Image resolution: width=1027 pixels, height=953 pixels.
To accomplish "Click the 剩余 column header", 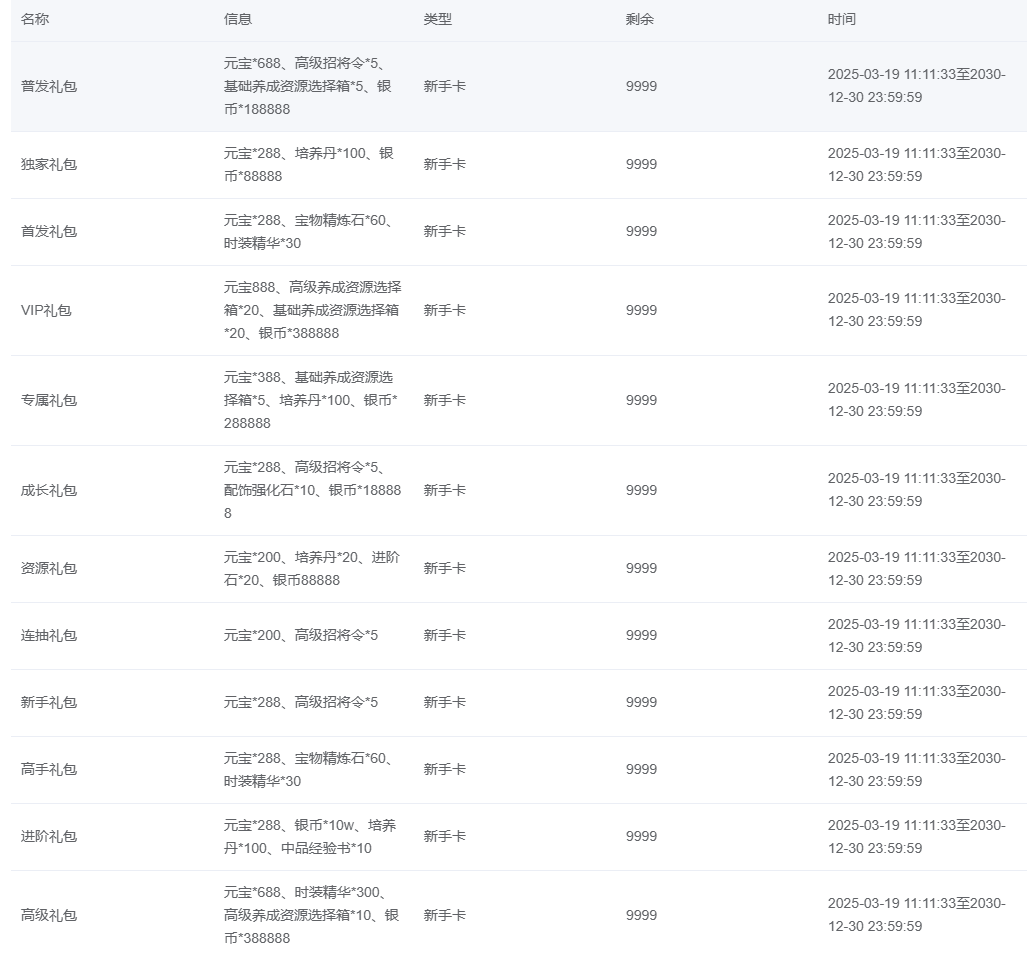I will coord(640,19).
